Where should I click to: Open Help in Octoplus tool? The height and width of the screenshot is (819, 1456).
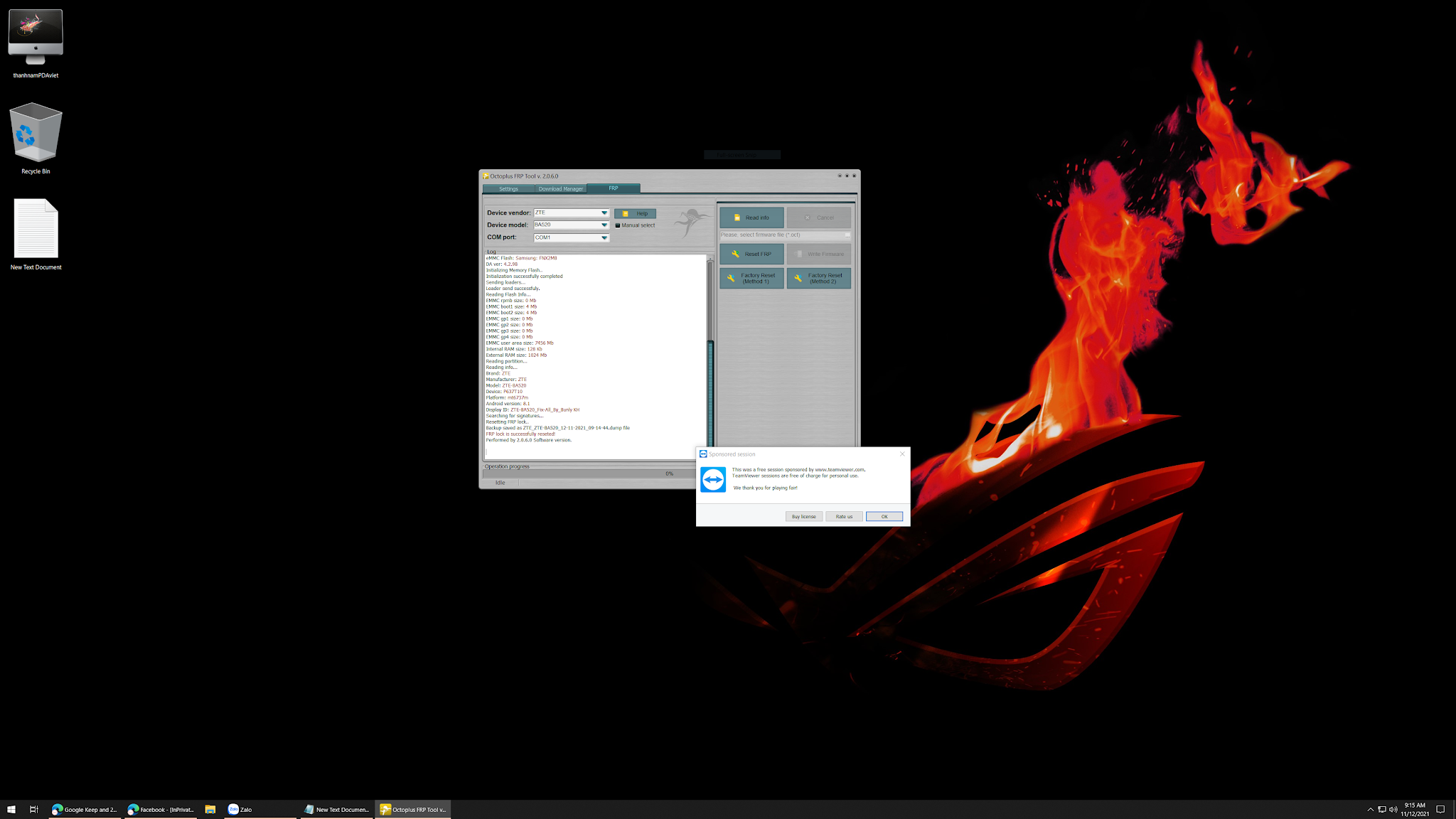[635, 213]
